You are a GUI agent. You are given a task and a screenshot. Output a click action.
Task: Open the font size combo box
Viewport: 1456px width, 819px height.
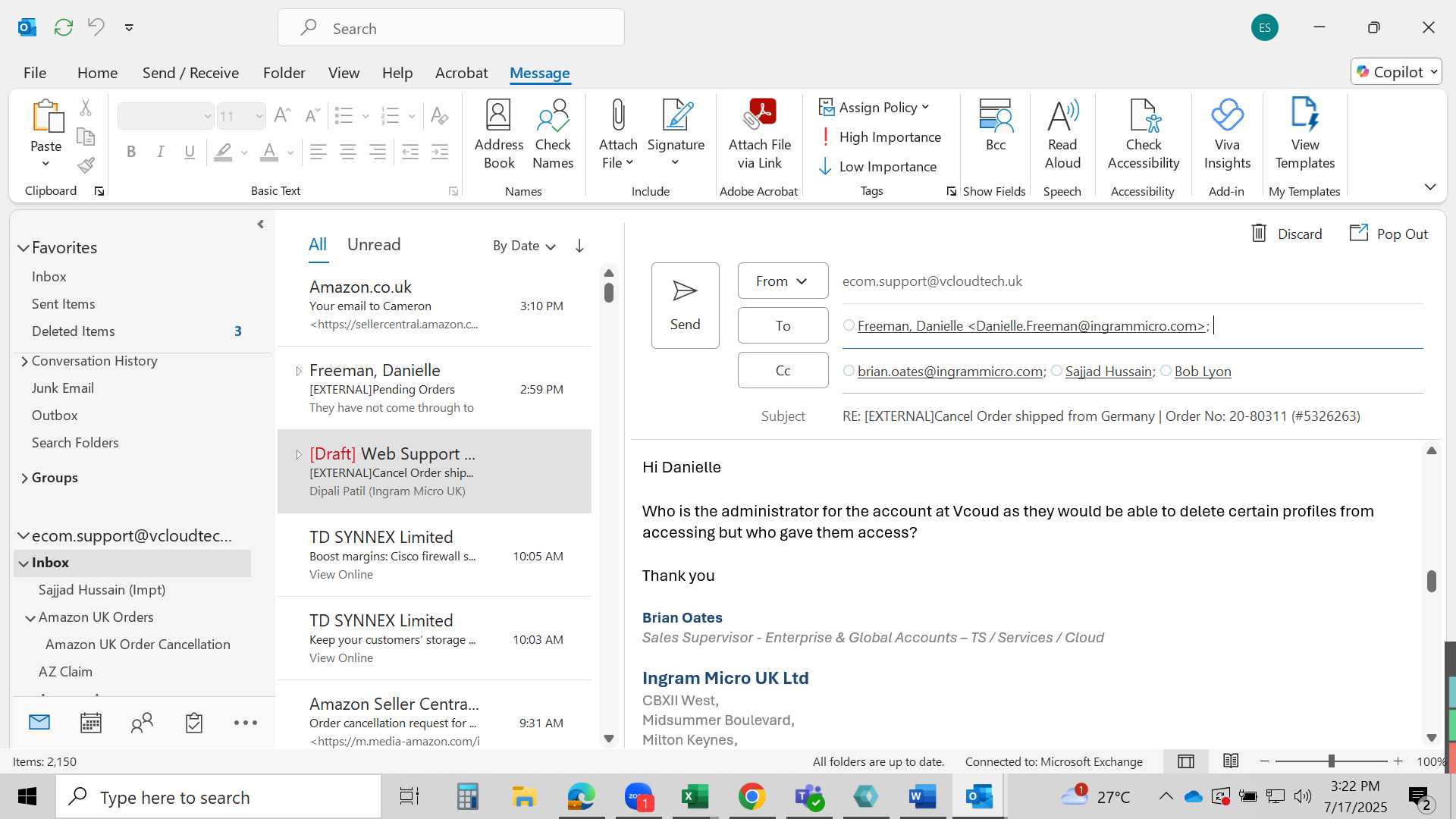241,116
